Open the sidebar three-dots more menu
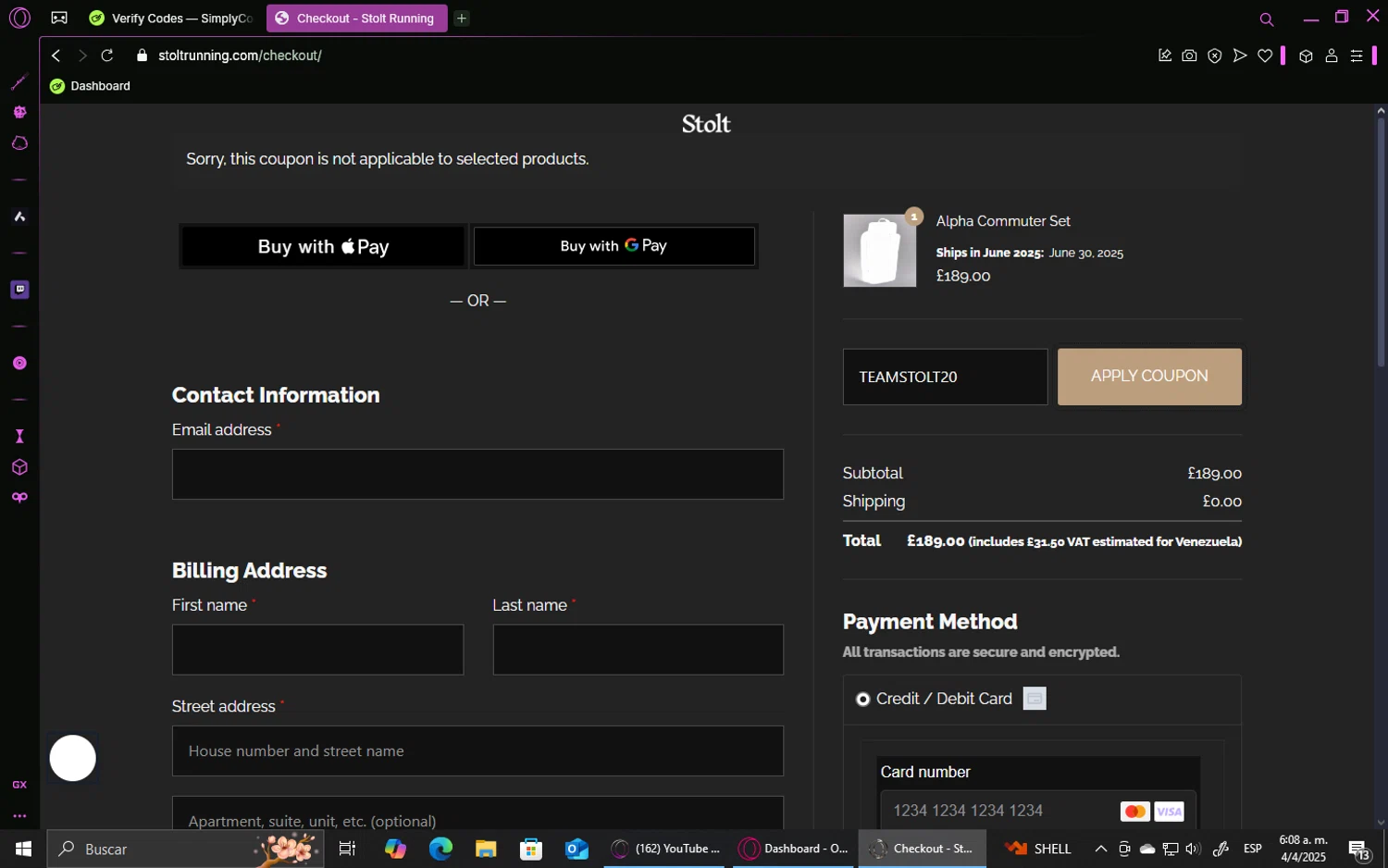1388x868 pixels. [x=19, y=816]
